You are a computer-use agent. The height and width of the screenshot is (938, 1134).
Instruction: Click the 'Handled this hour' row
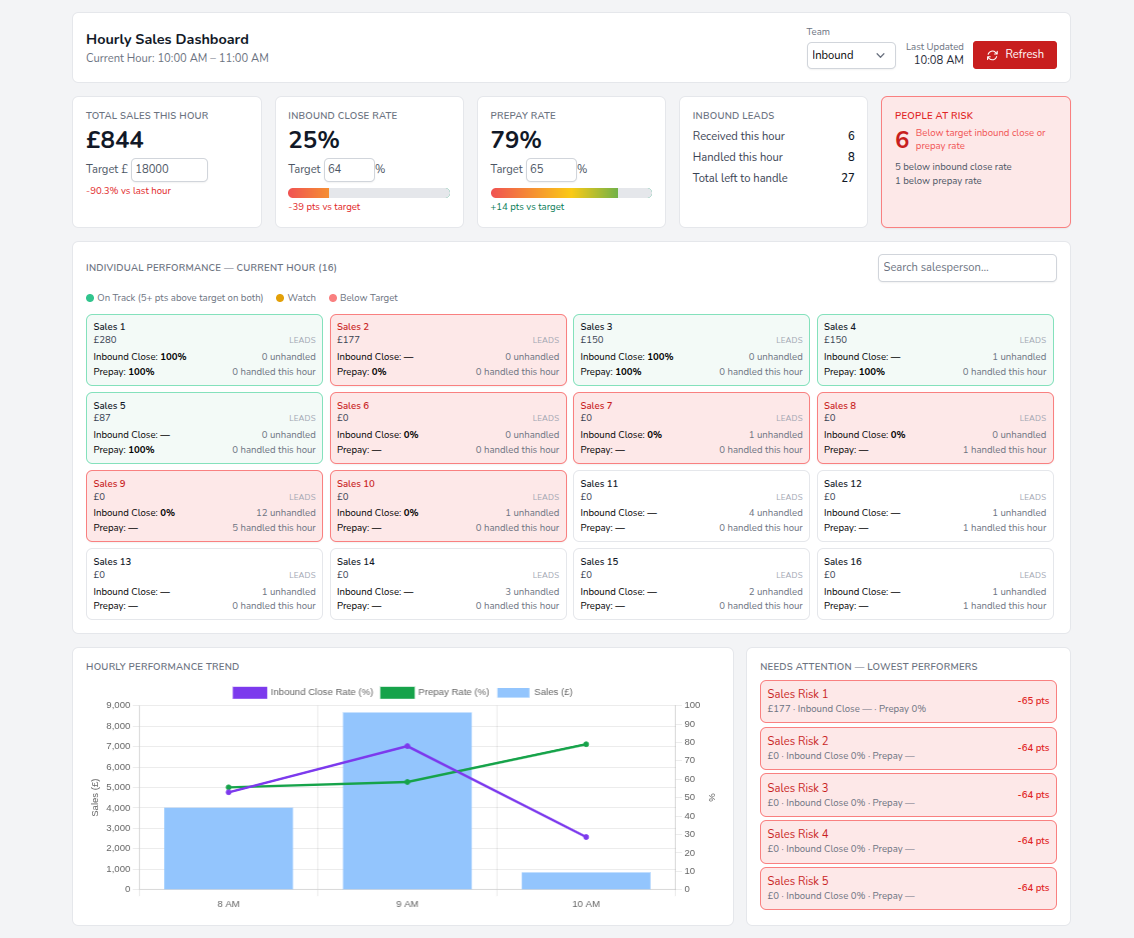click(773, 157)
